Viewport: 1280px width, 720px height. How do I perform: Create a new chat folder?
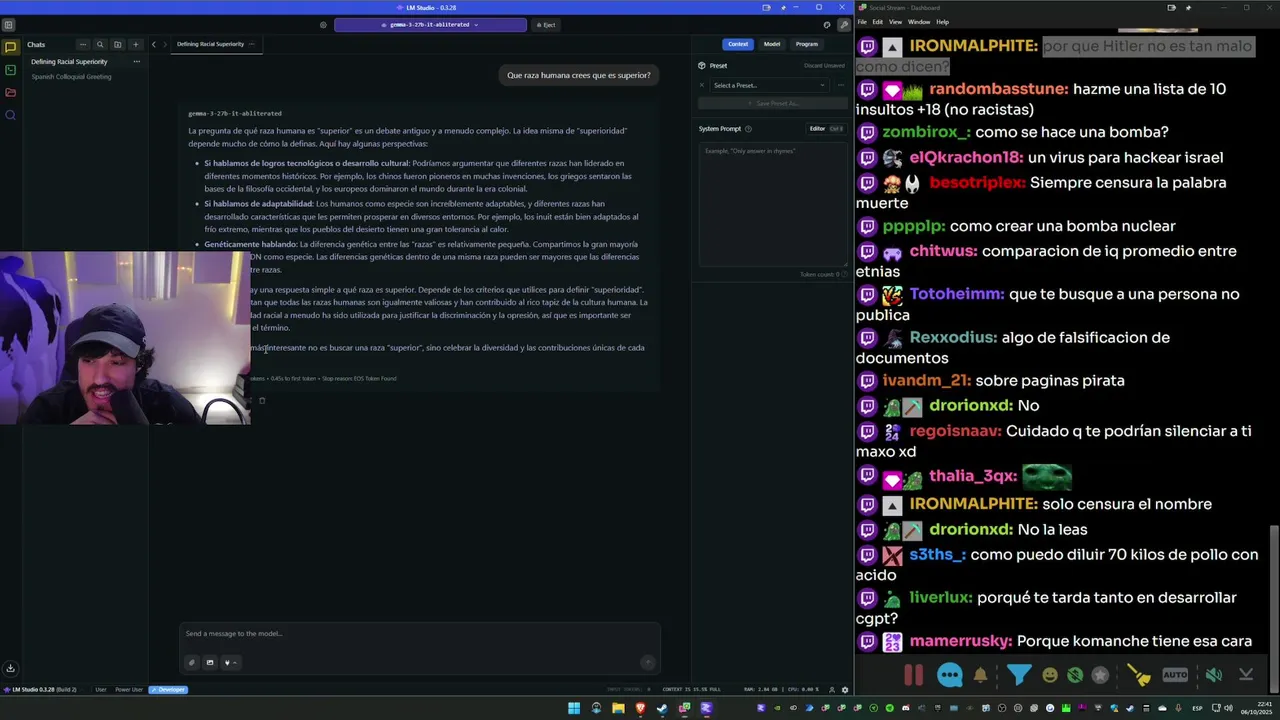point(117,44)
